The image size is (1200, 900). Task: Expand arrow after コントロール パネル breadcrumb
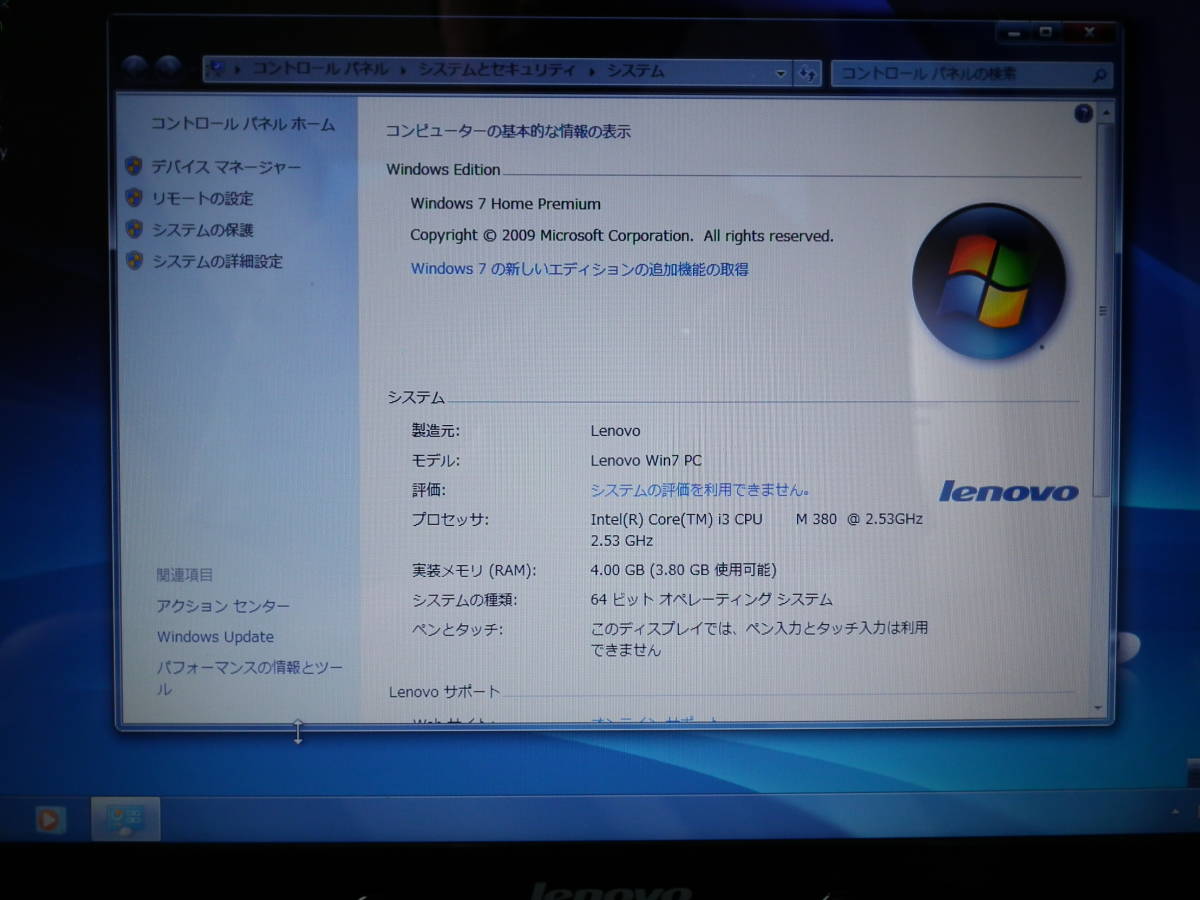point(404,71)
